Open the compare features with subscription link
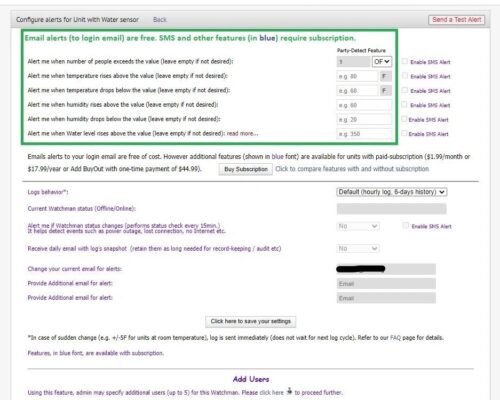The image size is (500, 400). 352,169
